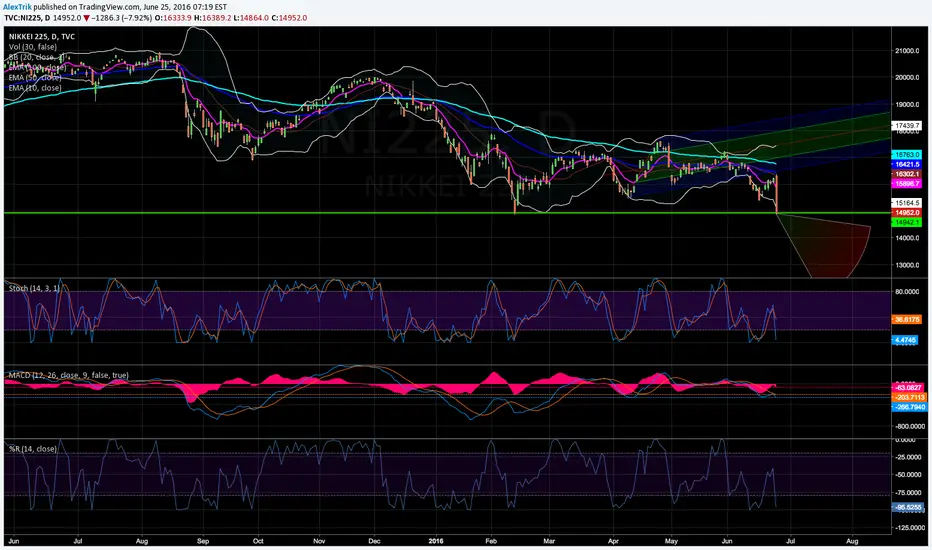The image size is (932, 550).
Task: Select the green horizontal support line
Action: [446, 212]
